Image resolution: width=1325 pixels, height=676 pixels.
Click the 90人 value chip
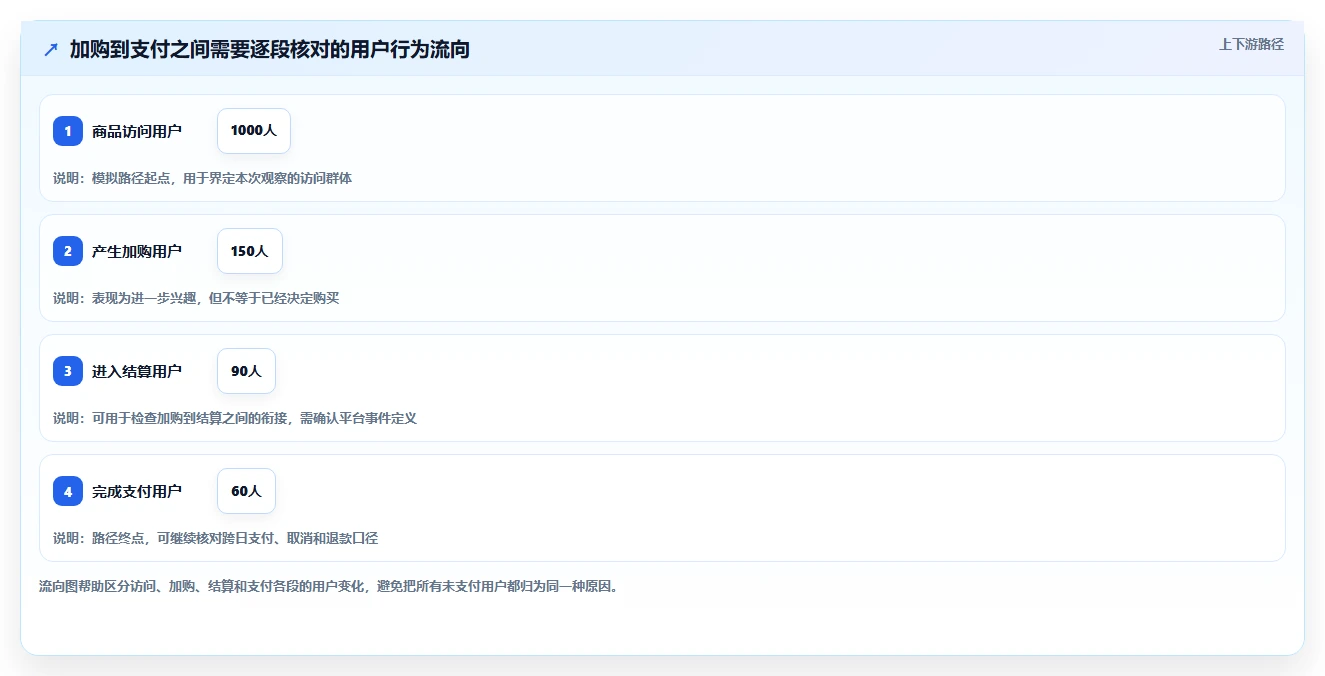(x=246, y=371)
